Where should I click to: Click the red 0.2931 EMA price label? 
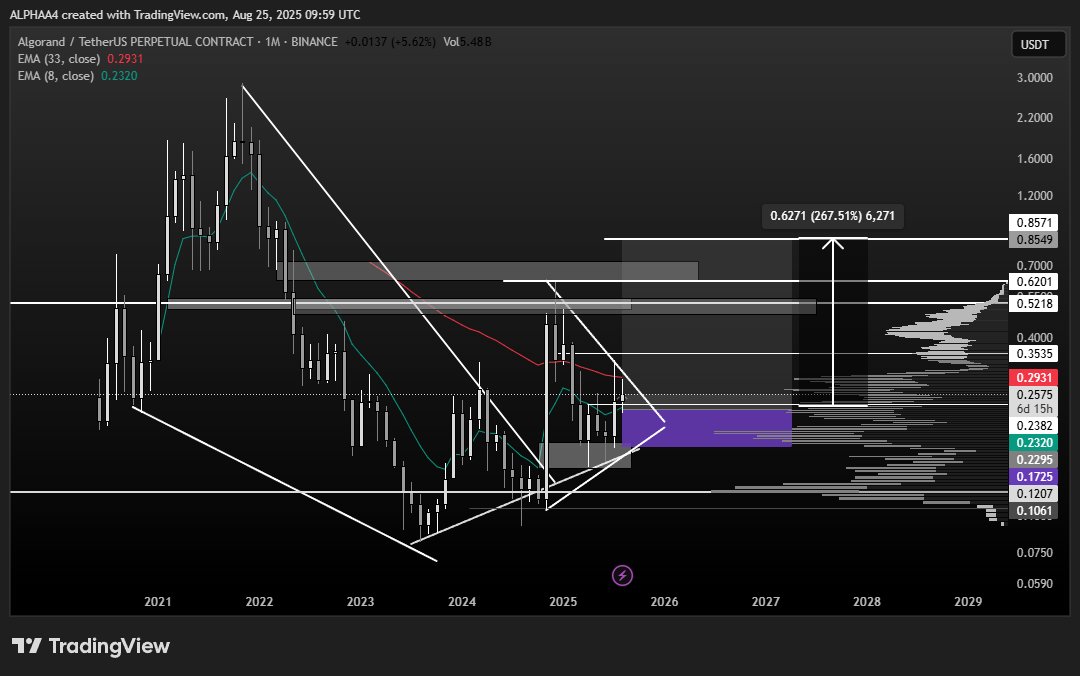point(1033,378)
